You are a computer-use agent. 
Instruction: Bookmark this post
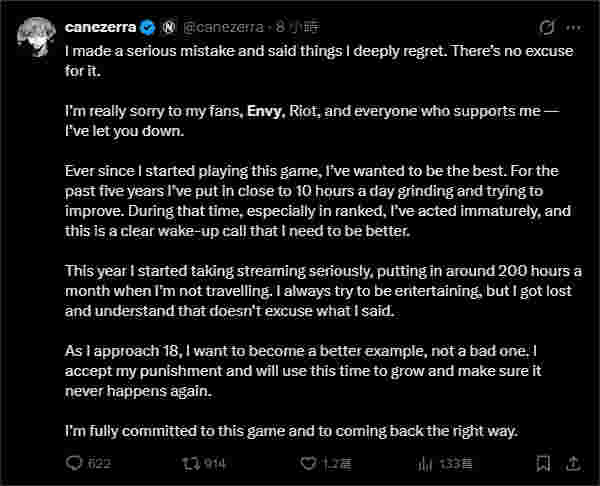[542, 463]
